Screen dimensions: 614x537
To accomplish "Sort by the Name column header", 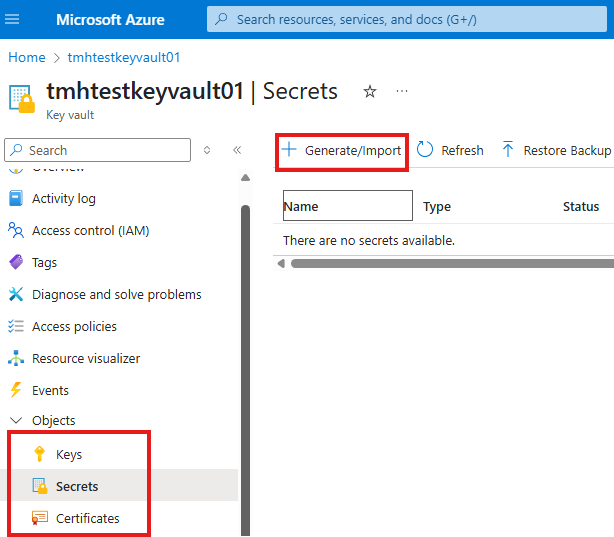I will tap(348, 206).
